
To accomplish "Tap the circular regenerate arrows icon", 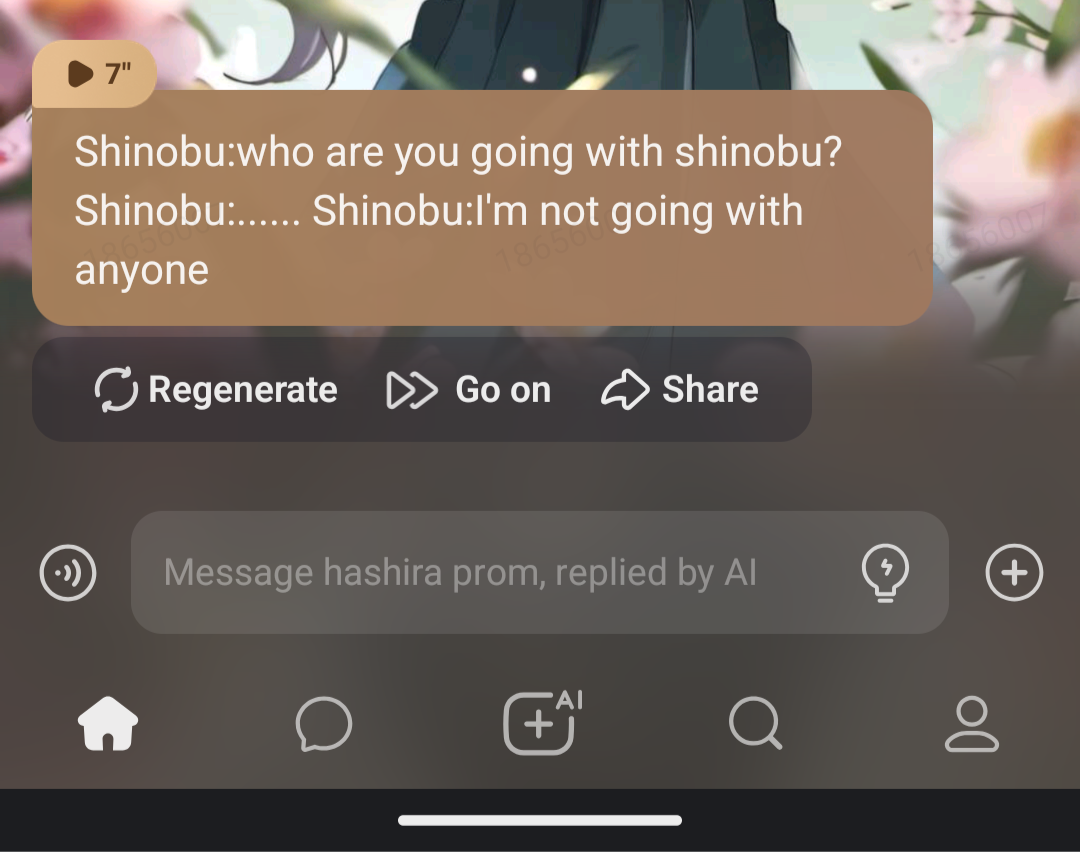I will coord(116,390).
